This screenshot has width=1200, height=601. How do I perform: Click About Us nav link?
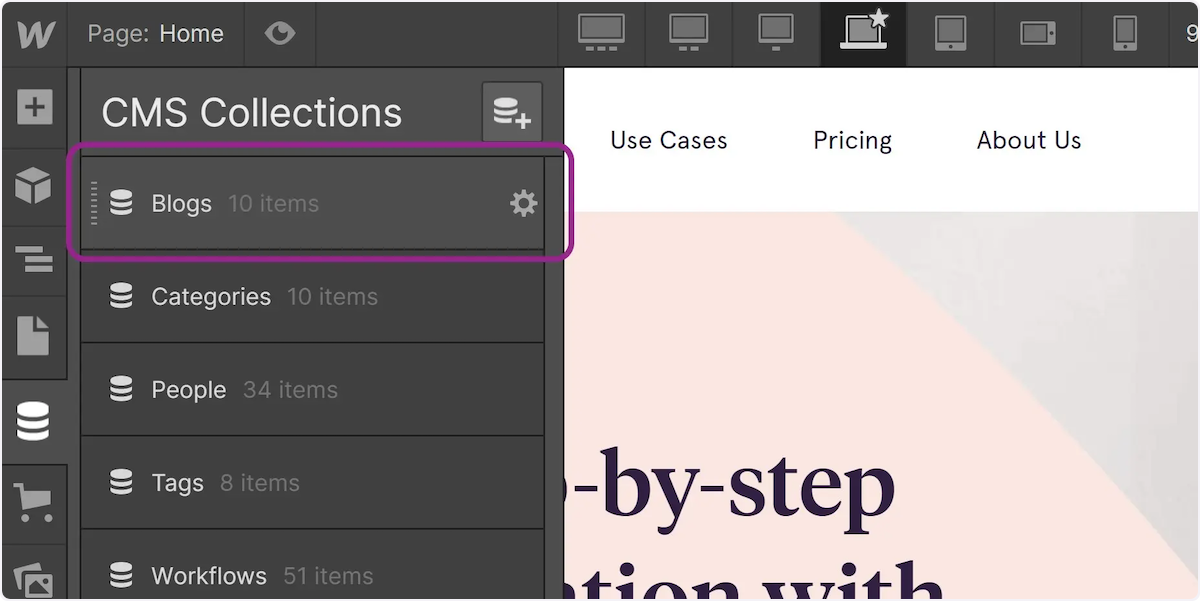click(1029, 141)
